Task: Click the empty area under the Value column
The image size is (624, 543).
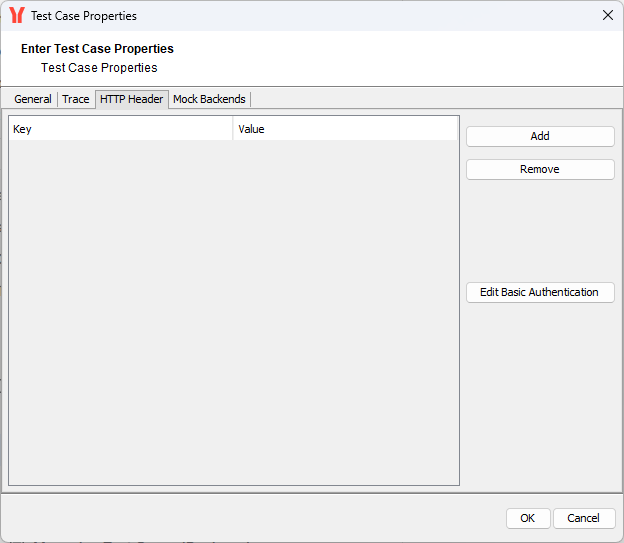Action: 345,300
